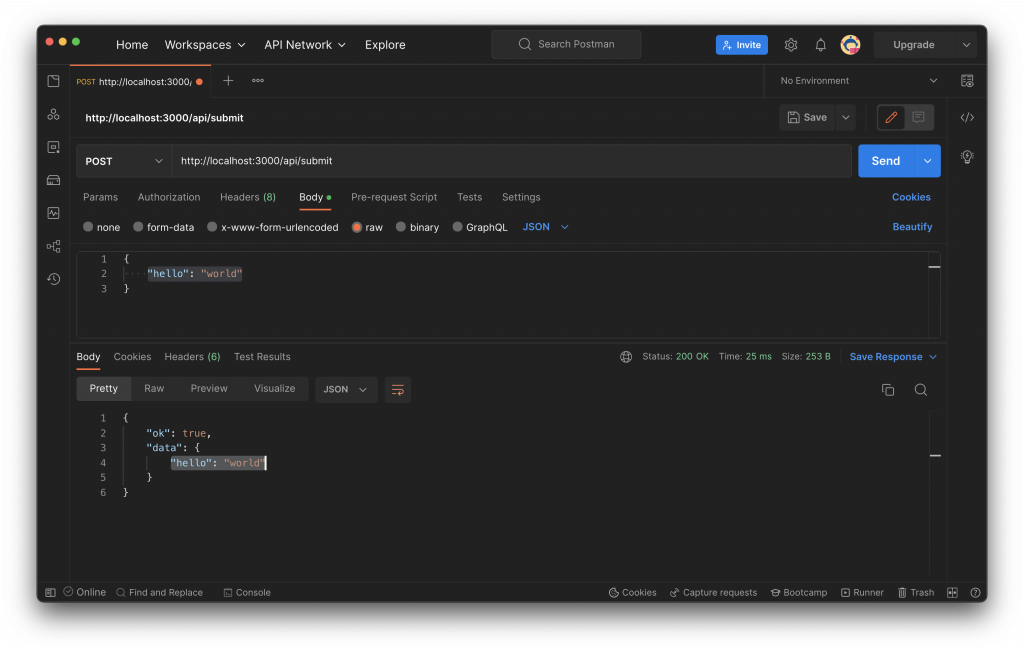Screen dimensions: 1024x651
Task: Open the Monitors sidebar icon
Action: coord(54,213)
